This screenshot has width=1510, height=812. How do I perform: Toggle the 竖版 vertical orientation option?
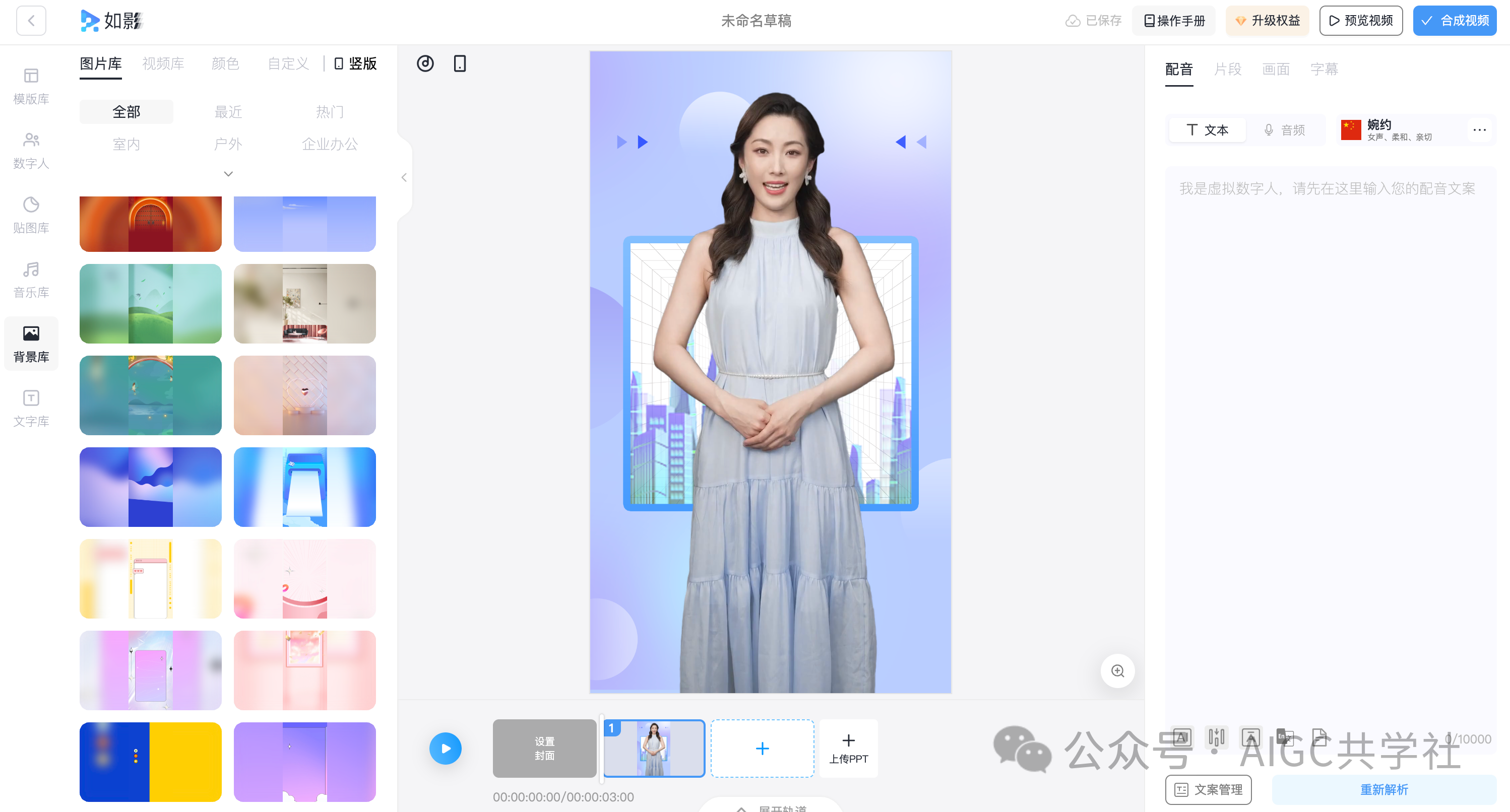coord(355,63)
